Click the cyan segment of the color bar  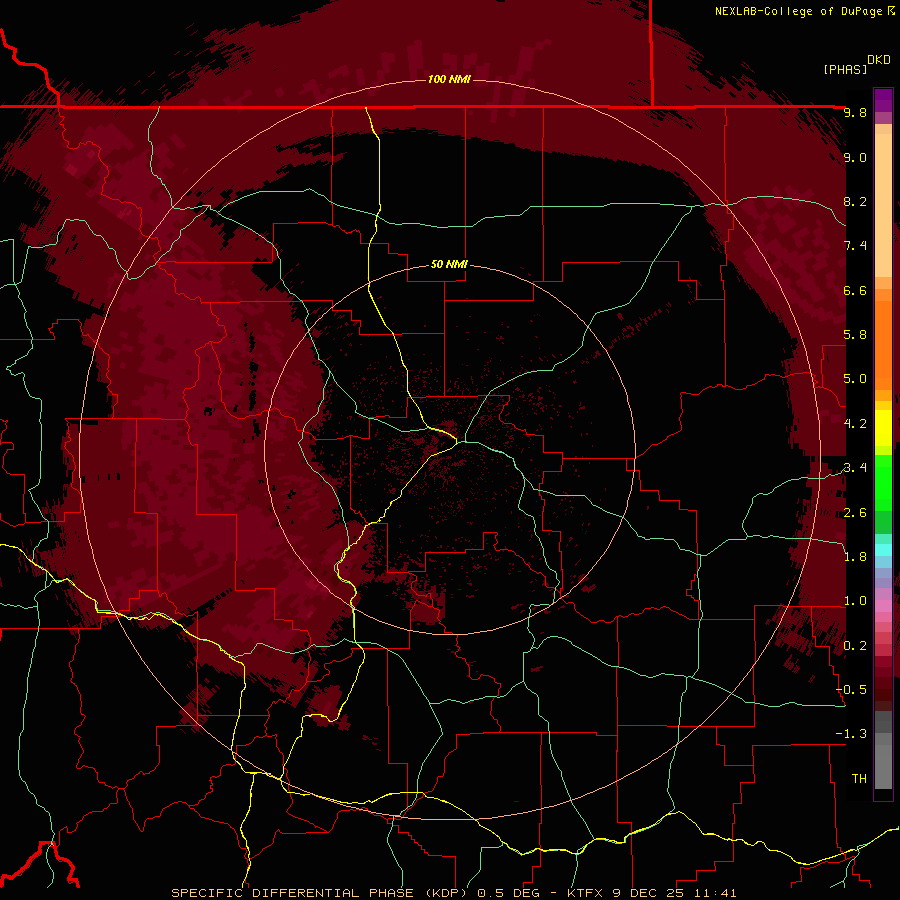(x=883, y=550)
